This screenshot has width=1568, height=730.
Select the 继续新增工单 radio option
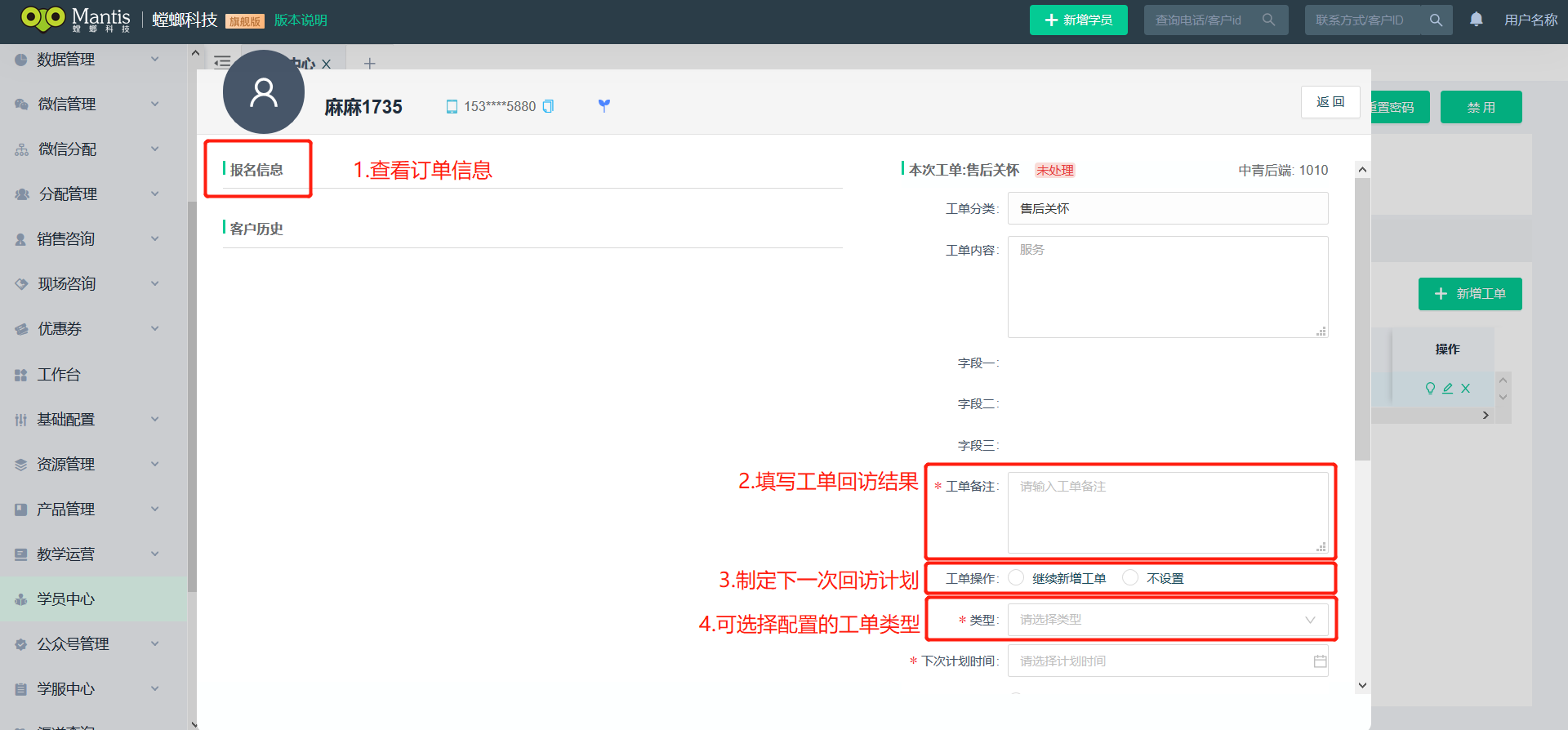click(x=1016, y=577)
